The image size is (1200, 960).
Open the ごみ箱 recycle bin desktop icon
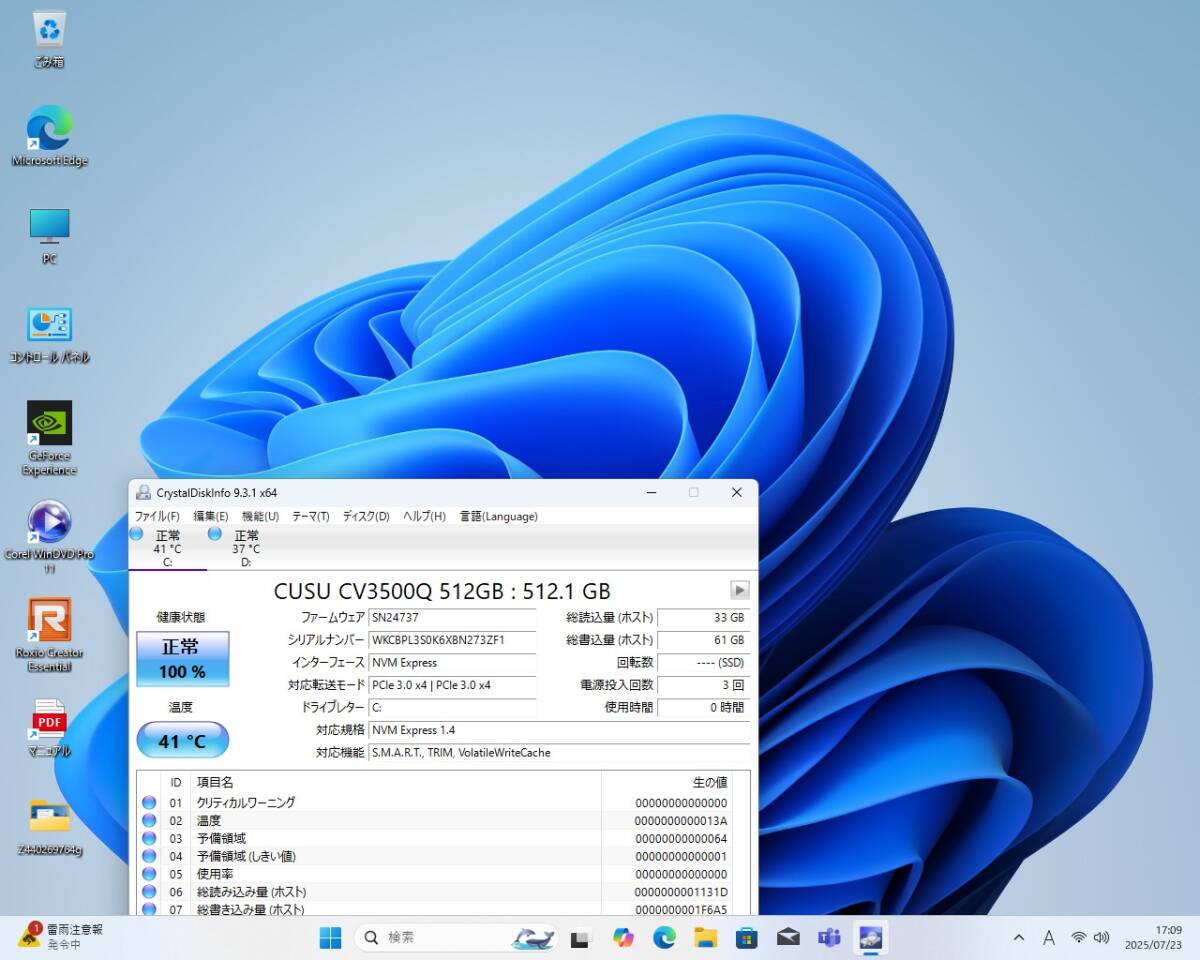(49, 38)
